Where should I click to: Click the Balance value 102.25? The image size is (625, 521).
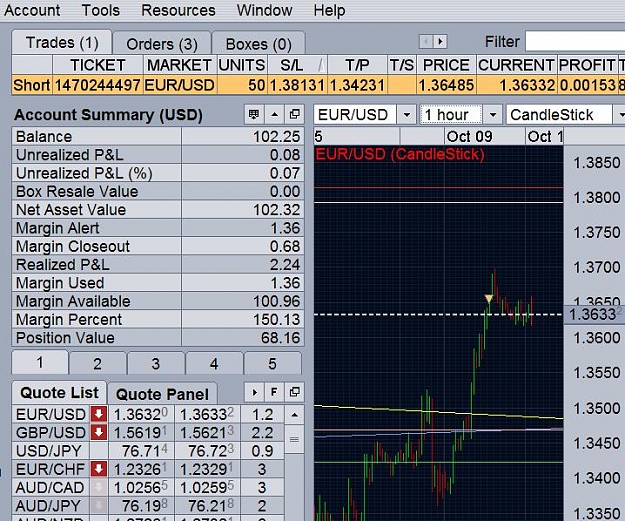[277, 137]
